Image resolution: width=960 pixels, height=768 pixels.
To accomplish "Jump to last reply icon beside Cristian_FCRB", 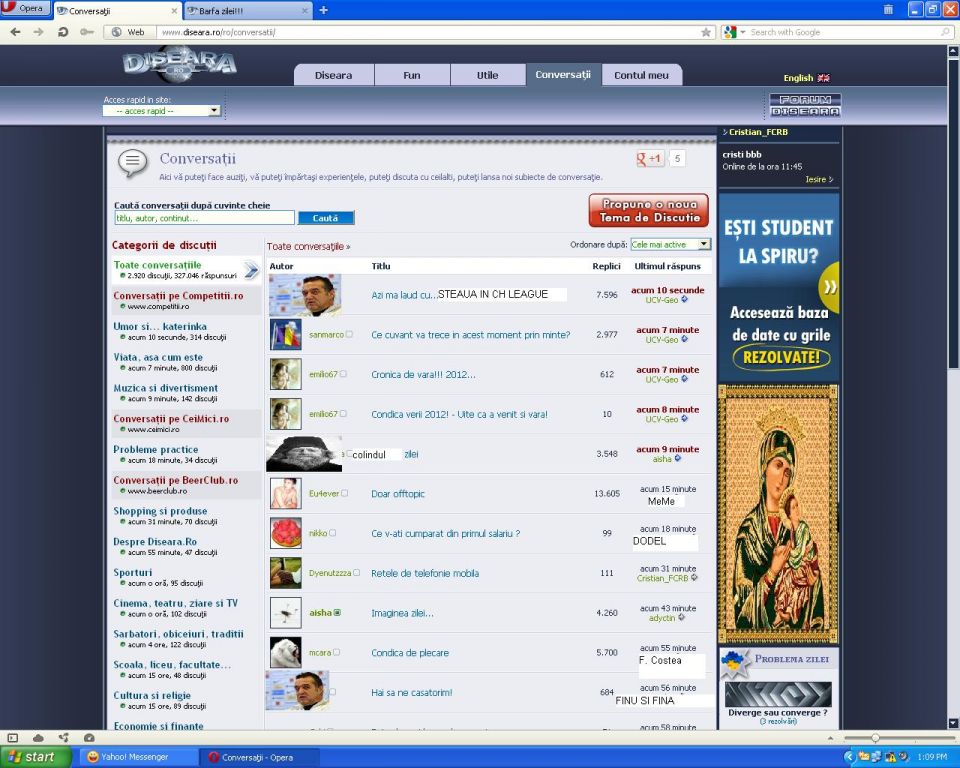I will [694, 578].
